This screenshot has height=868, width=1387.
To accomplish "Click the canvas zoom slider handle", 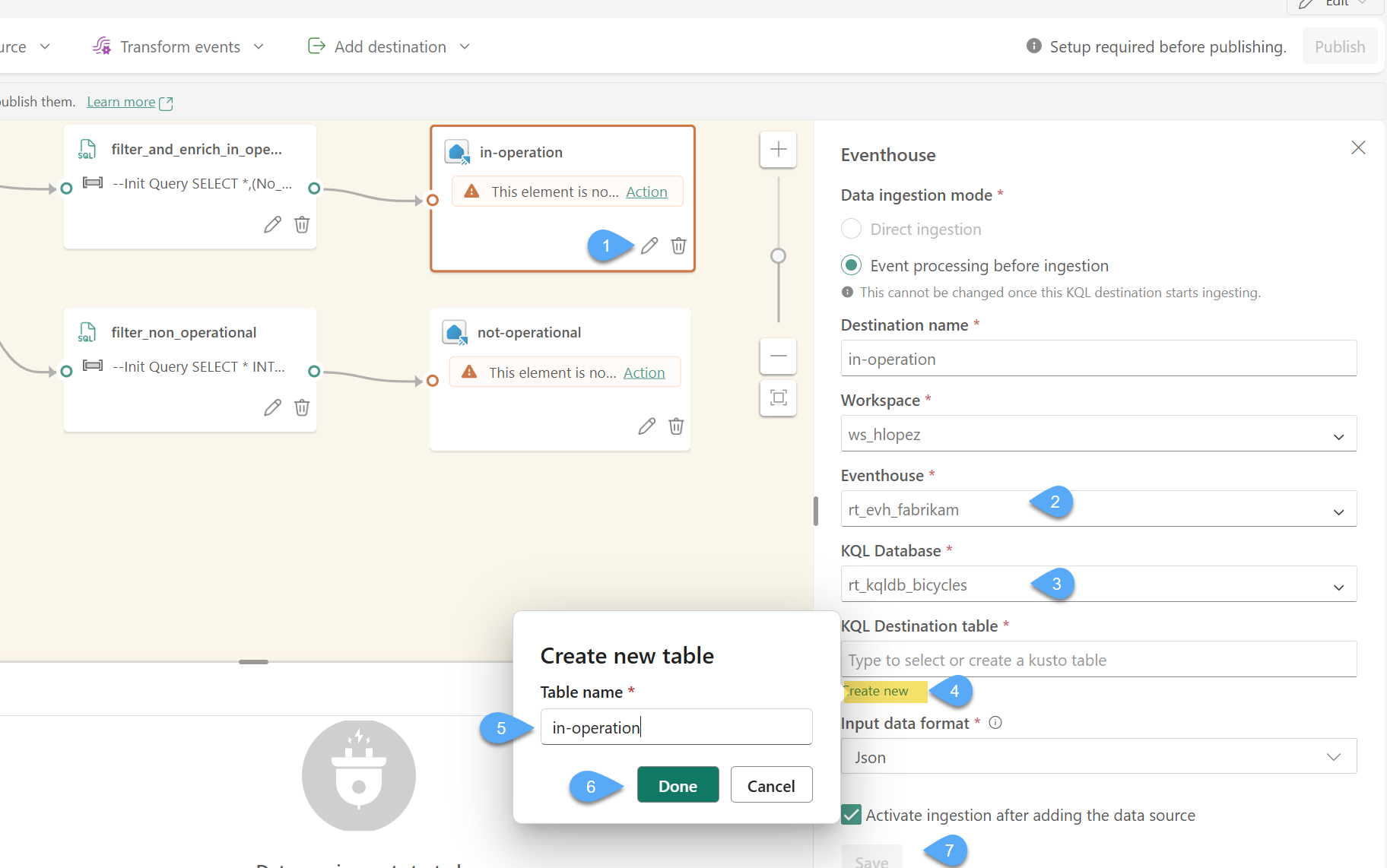I will pos(778,256).
